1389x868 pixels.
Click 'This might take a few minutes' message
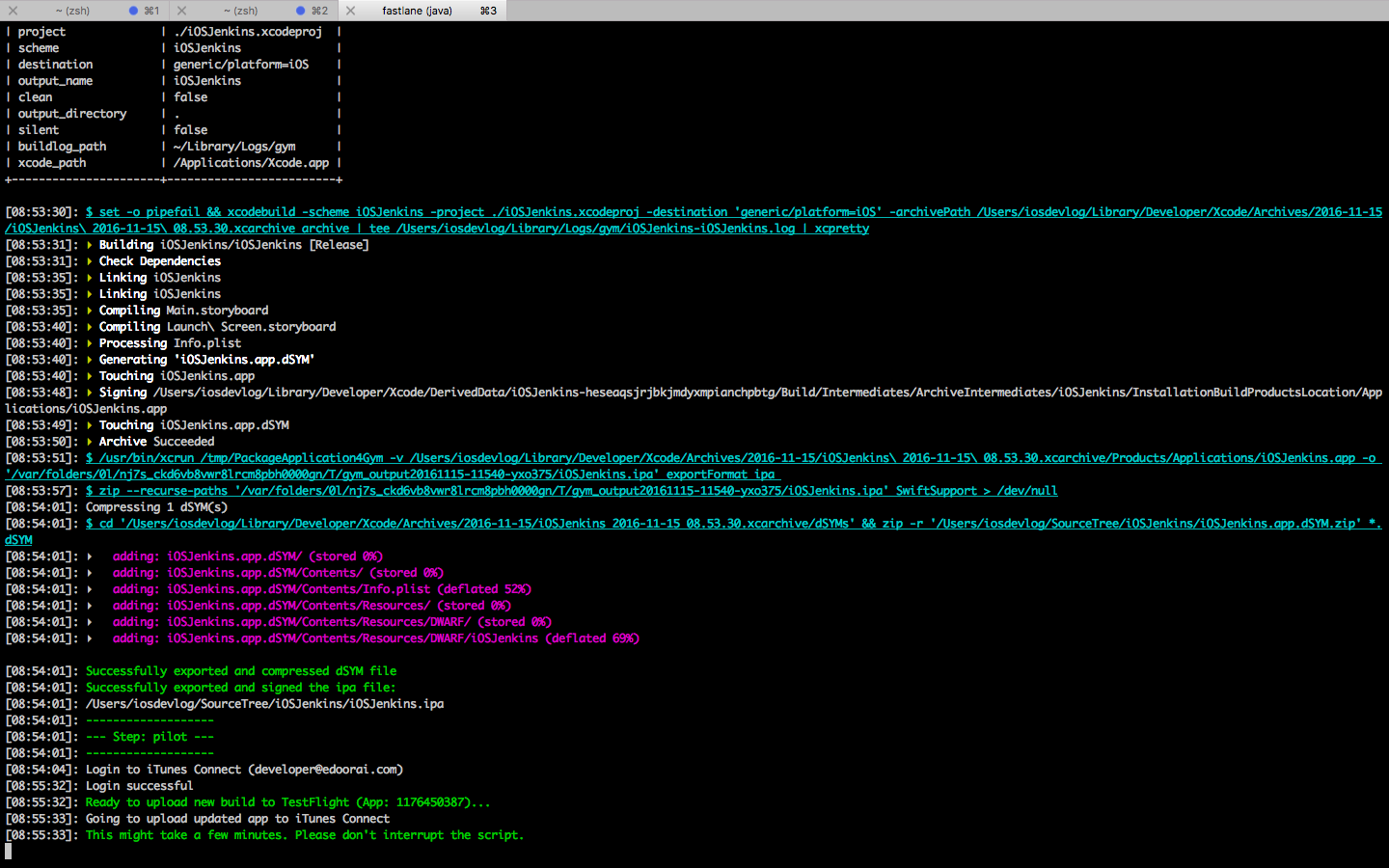pyautogui.click(x=305, y=835)
